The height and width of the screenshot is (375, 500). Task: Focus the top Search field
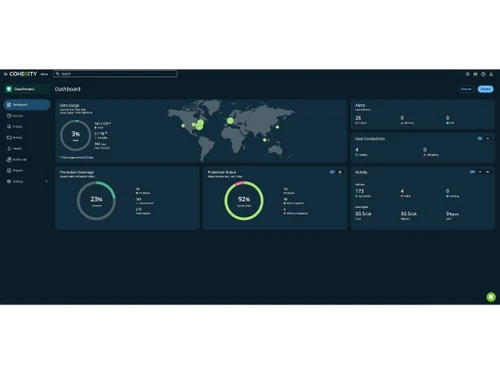[x=115, y=74]
